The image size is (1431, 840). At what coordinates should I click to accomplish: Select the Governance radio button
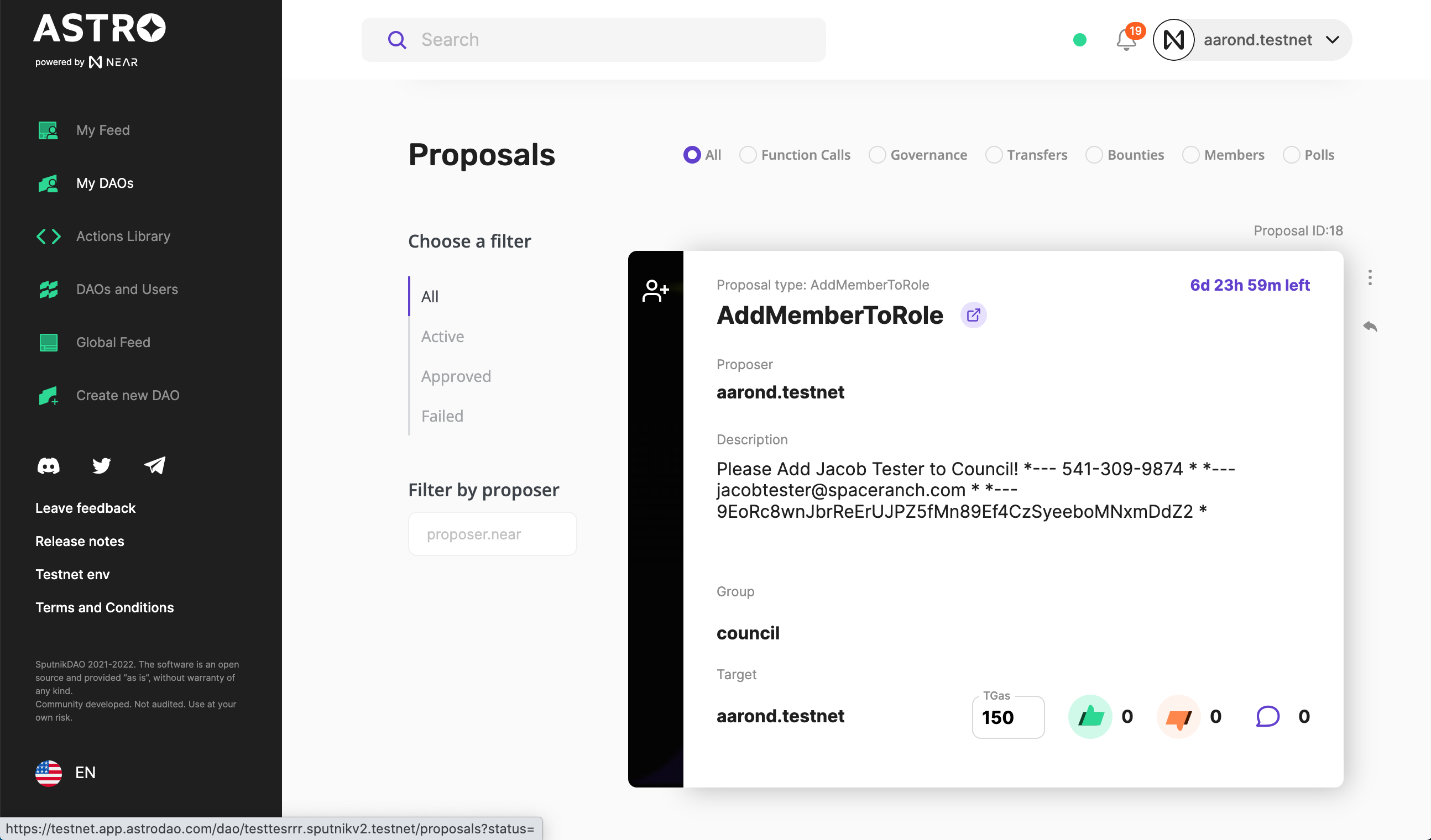tap(878, 155)
